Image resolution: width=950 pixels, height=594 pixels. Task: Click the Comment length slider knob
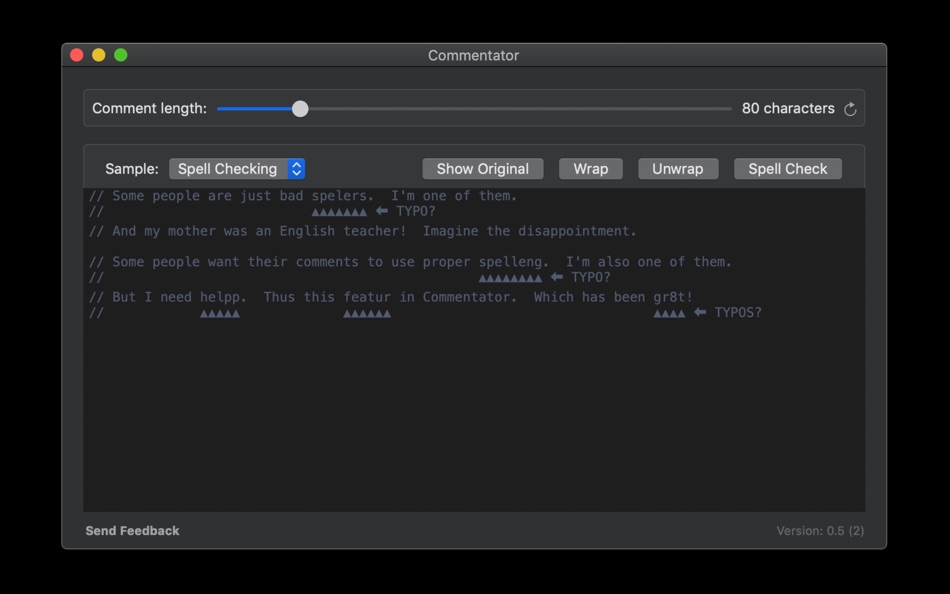click(x=300, y=108)
